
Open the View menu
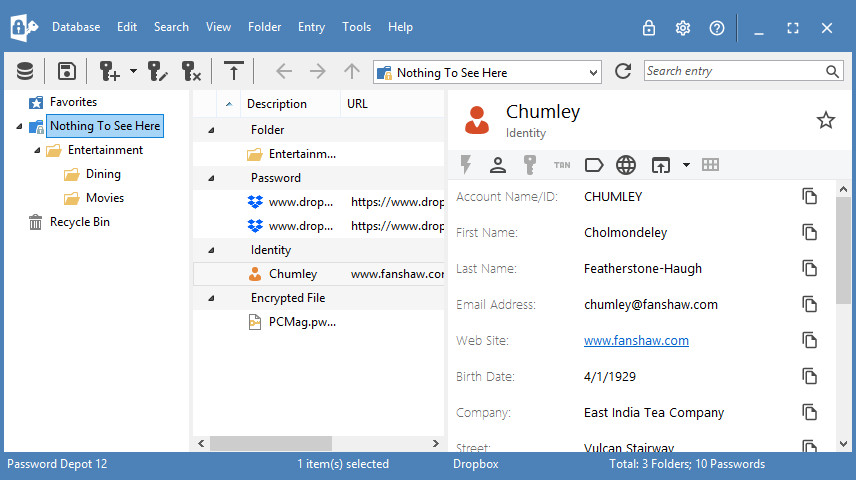[218, 27]
